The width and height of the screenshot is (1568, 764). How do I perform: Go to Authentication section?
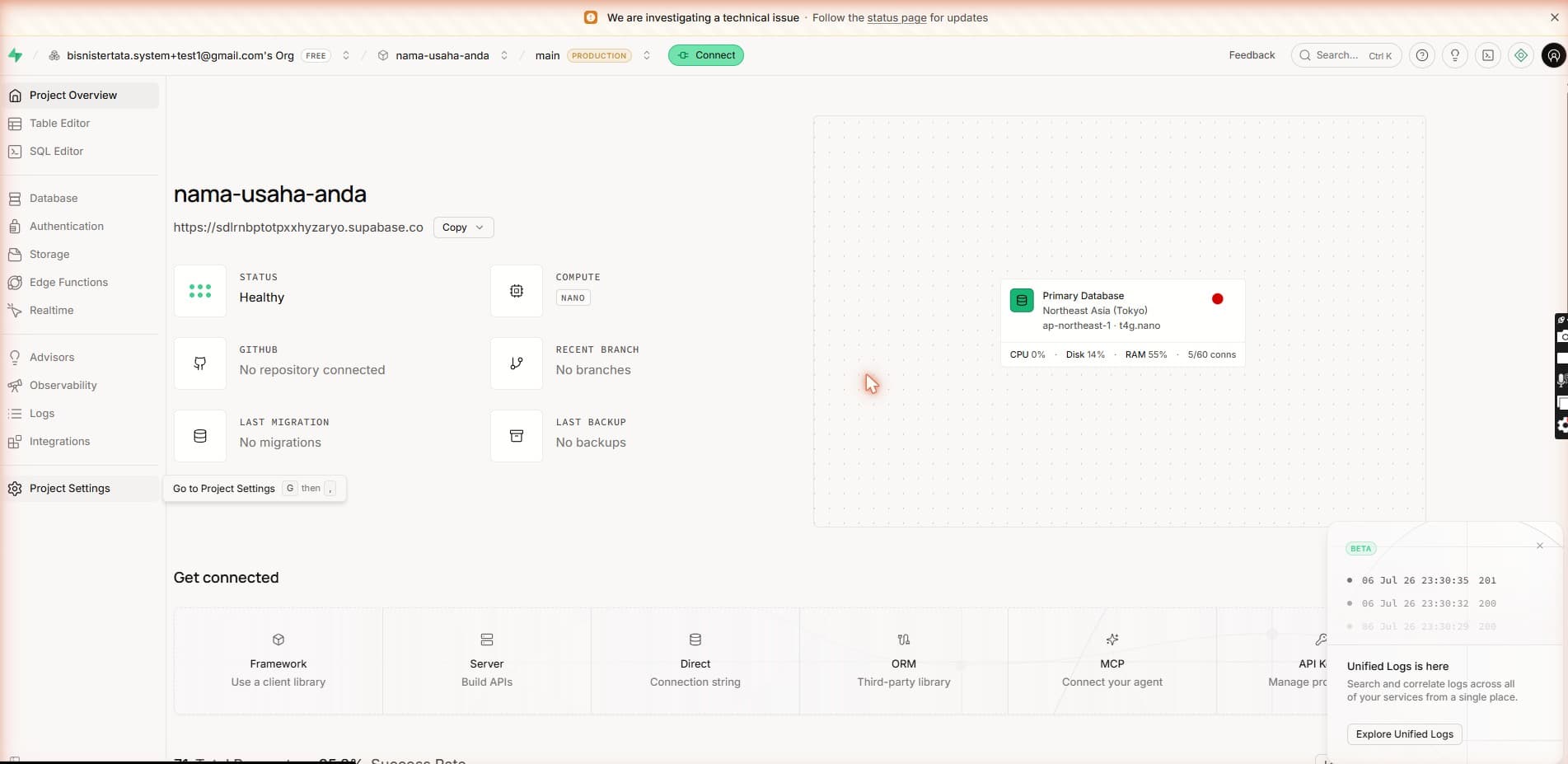pyautogui.click(x=81, y=227)
